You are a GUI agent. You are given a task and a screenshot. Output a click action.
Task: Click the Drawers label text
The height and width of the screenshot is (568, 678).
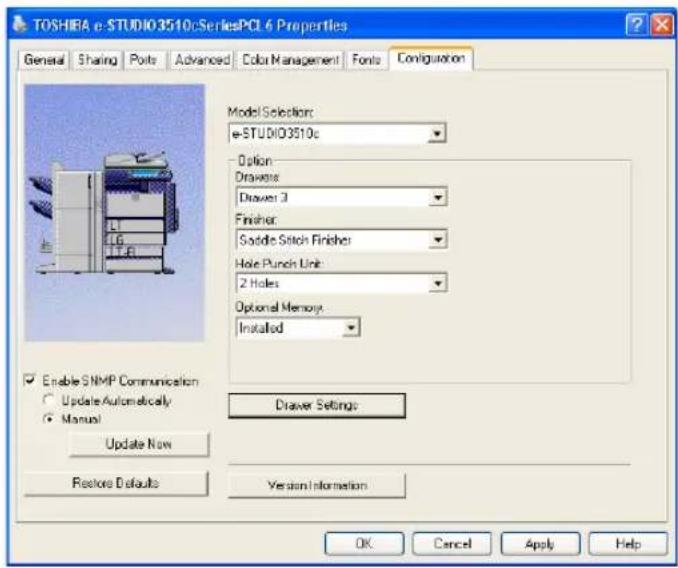tap(257, 177)
